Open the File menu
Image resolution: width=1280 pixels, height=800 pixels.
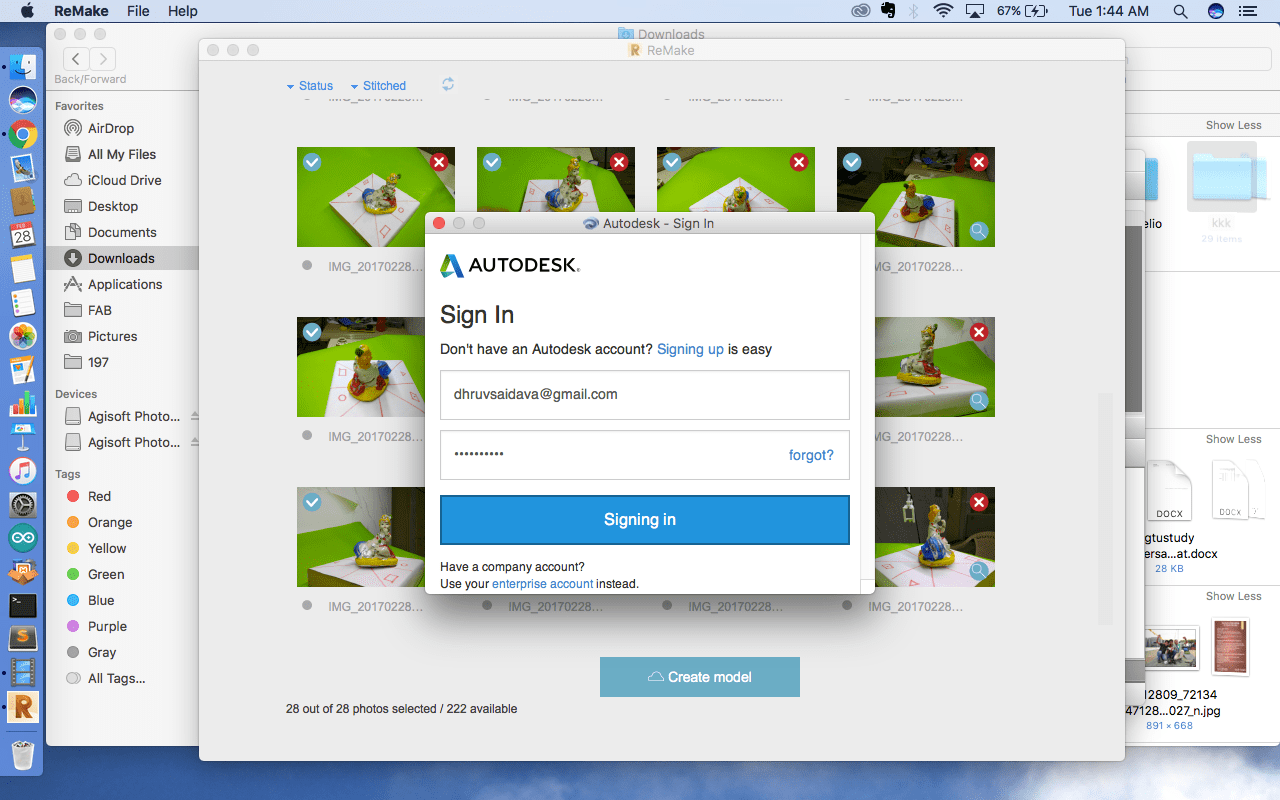click(138, 11)
